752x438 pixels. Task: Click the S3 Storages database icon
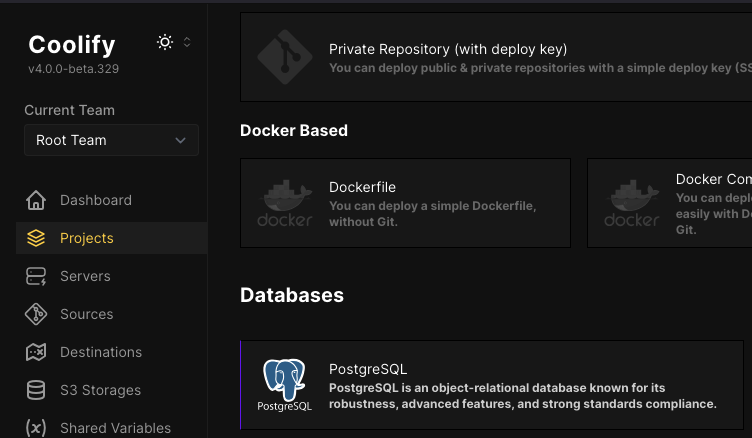click(36, 390)
